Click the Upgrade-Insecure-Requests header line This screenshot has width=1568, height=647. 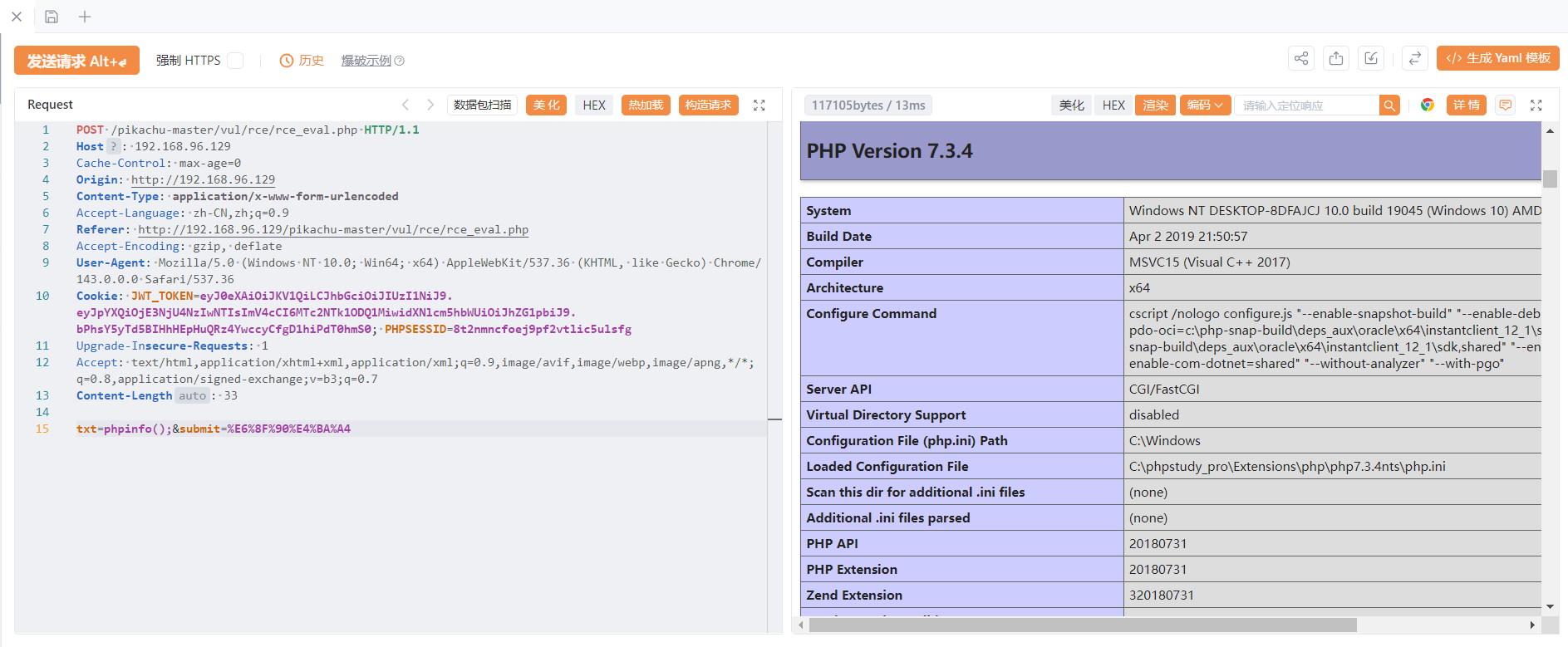click(x=172, y=346)
